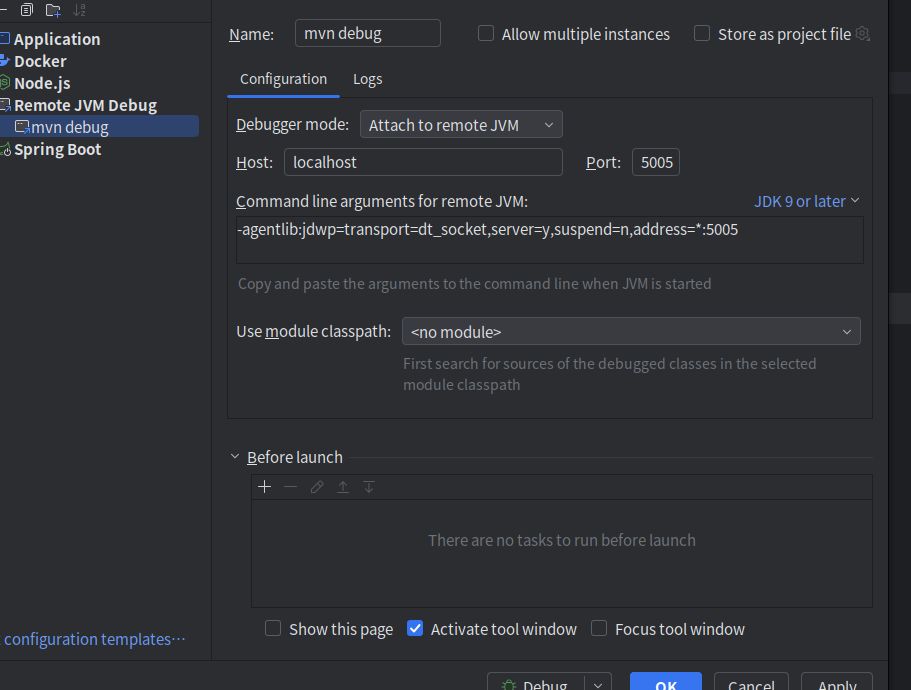Screen dimensions: 911x690
Task: Open the JDK 9 or later version dropdown
Action: coord(807,201)
